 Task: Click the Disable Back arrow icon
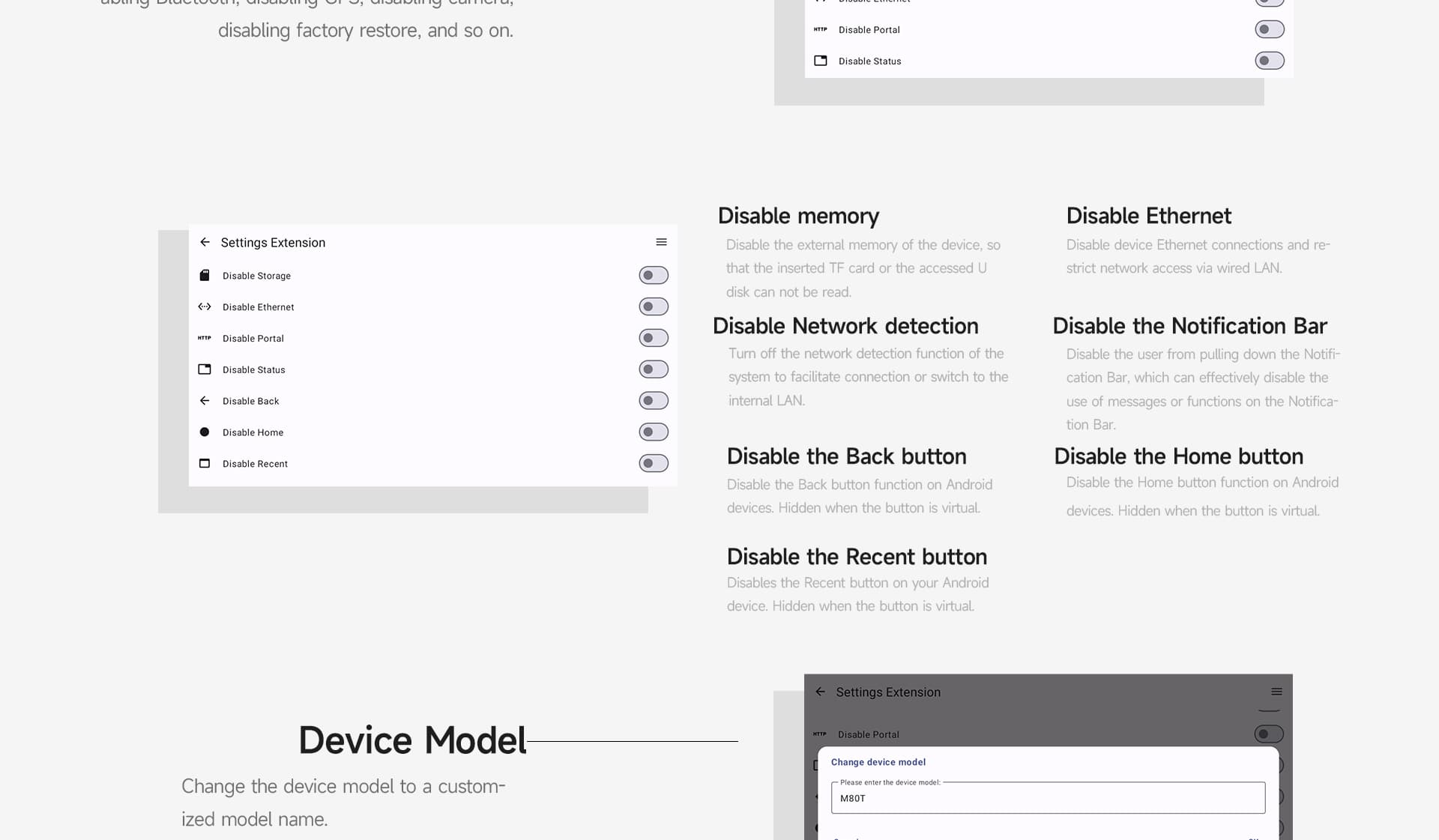click(205, 401)
